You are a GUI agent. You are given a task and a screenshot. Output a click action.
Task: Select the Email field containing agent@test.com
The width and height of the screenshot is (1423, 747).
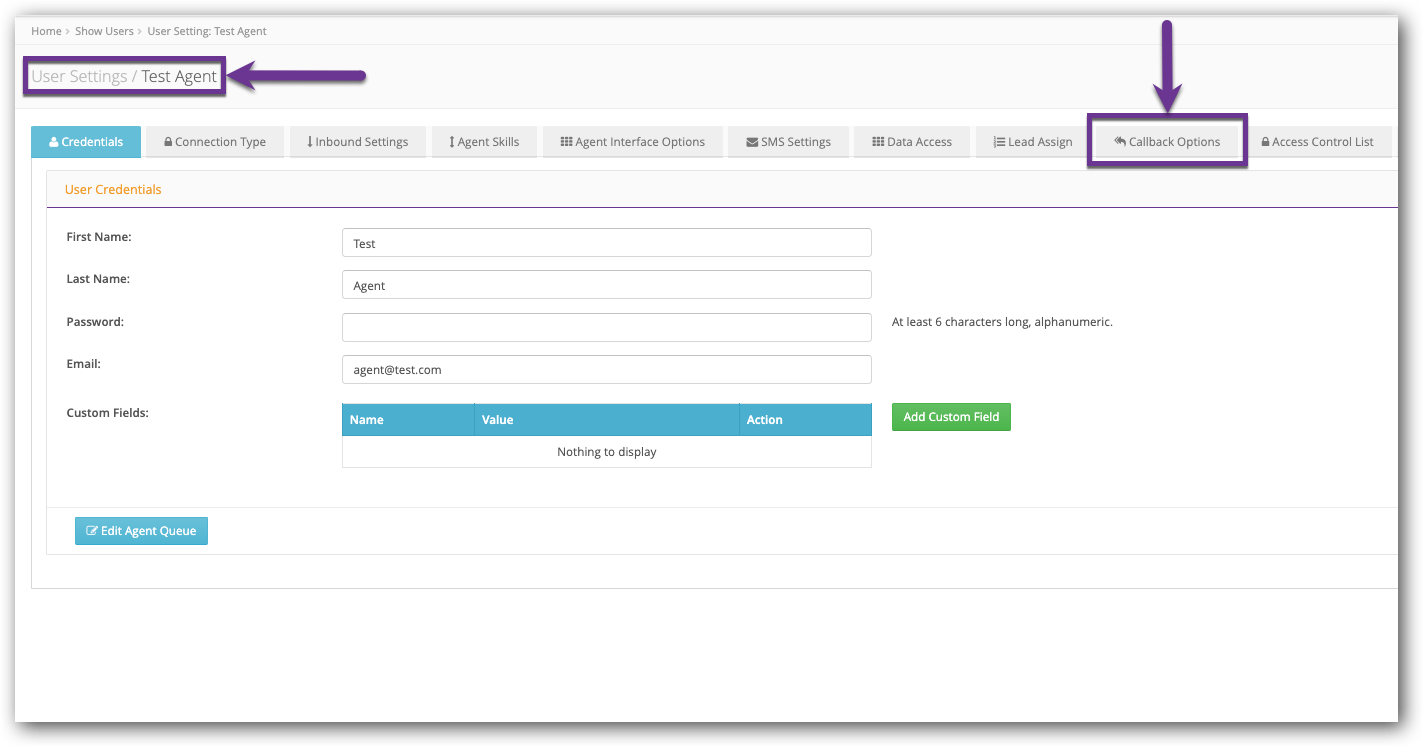click(x=606, y=369)
